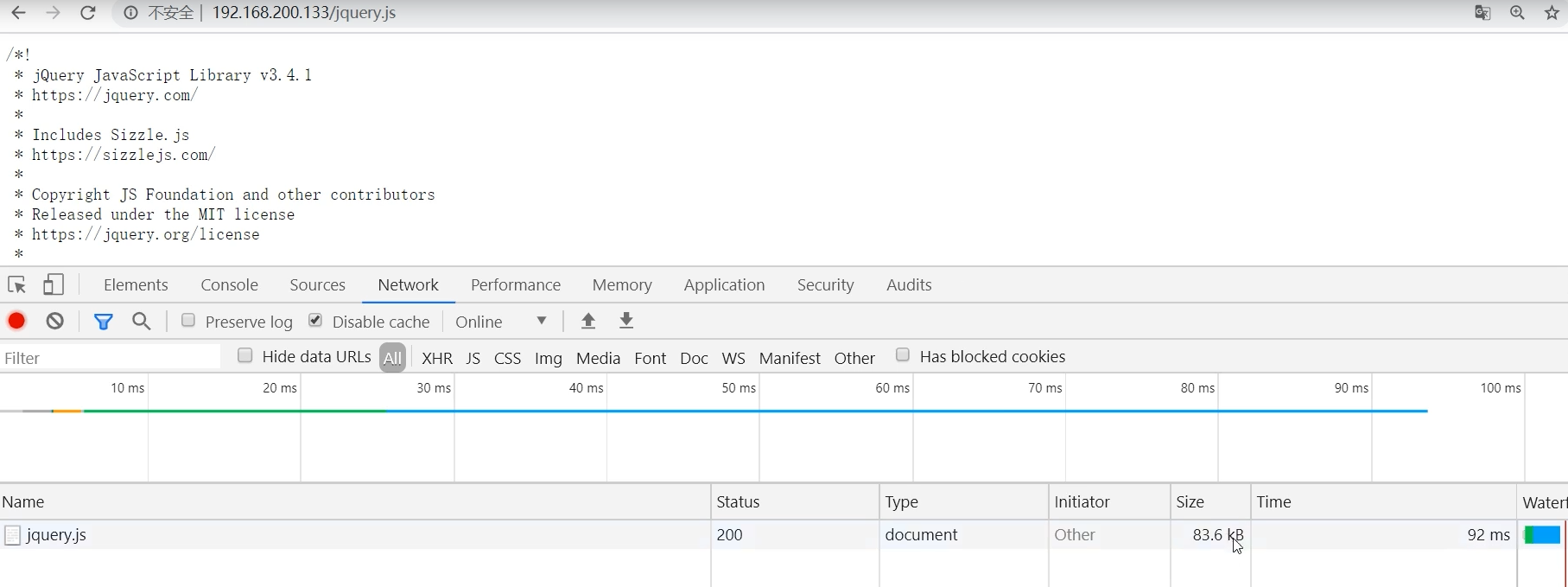Toggle device toolbar icon

click(54, 284)
